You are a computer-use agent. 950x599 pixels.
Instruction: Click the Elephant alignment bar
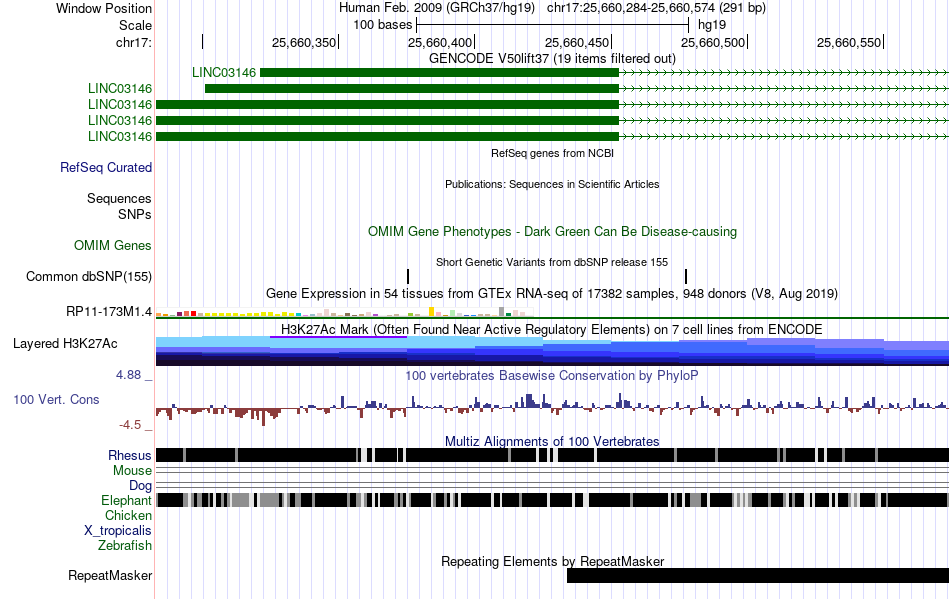pos(552,500)
